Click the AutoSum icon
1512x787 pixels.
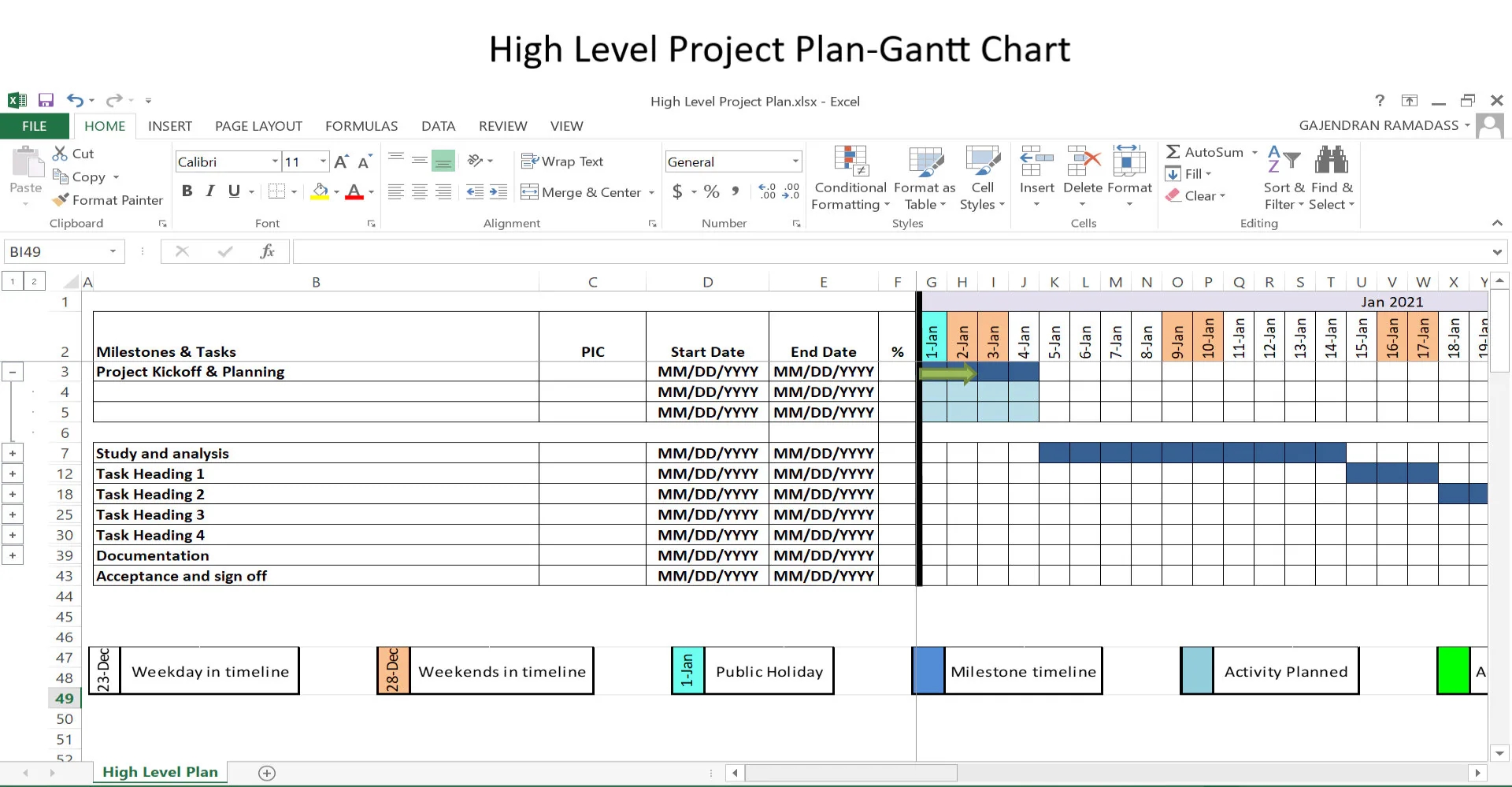tap(1174, 151)
